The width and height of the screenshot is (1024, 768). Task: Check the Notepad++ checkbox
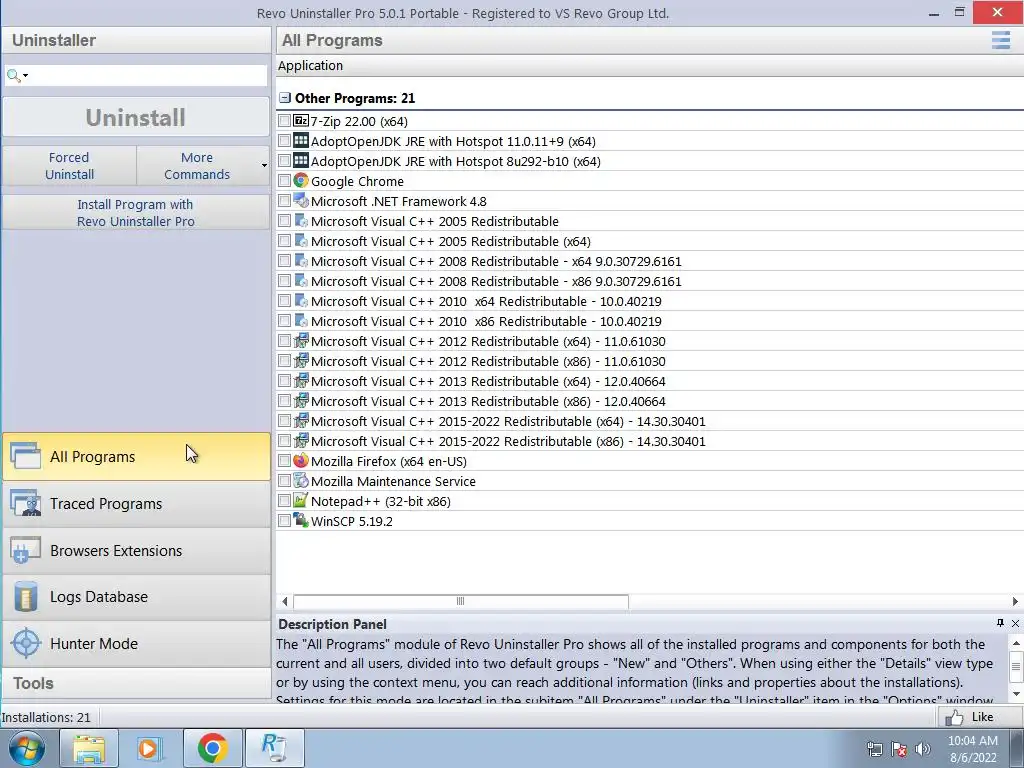(x=284, y=501)
